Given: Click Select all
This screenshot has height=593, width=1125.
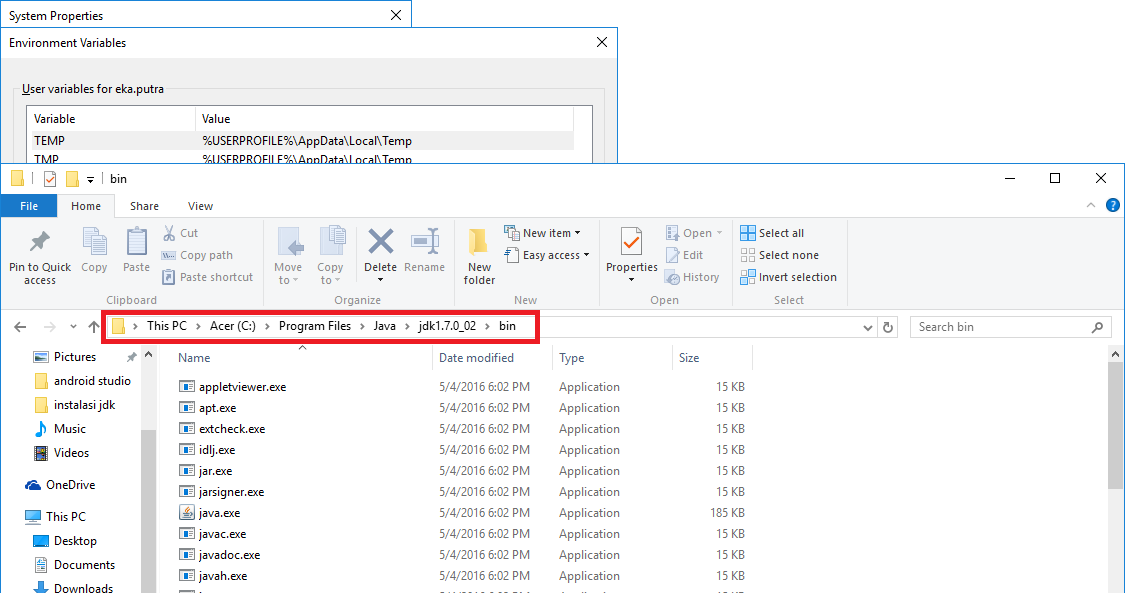Looking at the screenshot, I should pyautogui.click(x=772, y=233).
